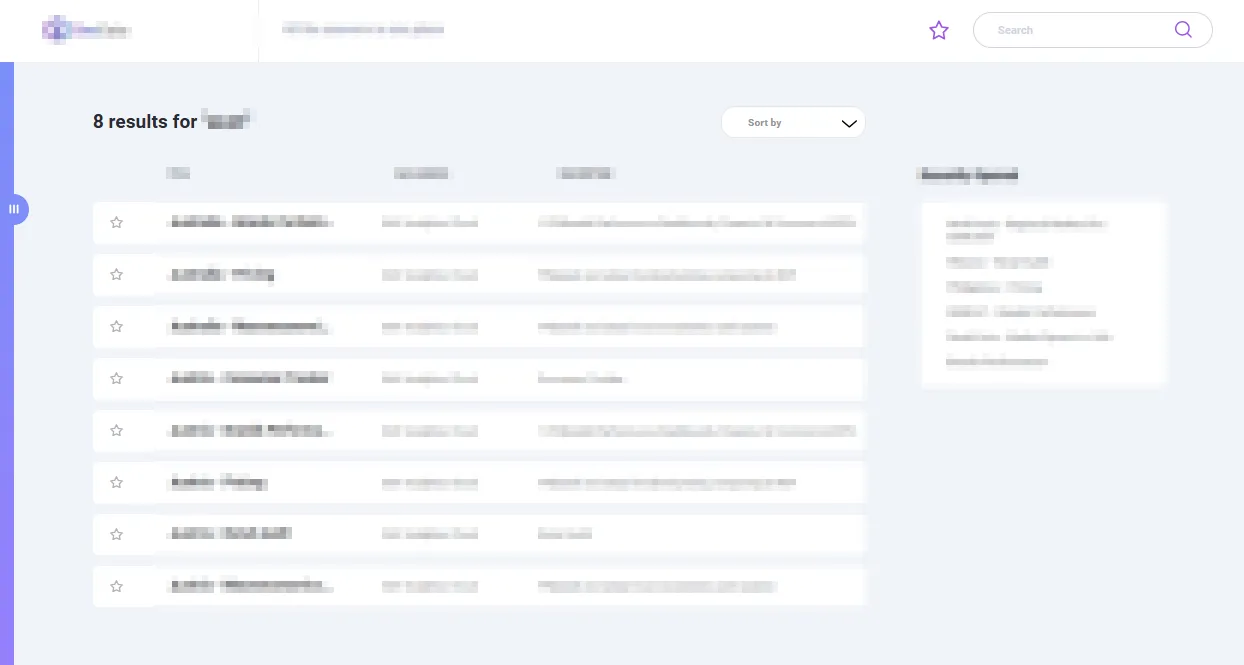Viewport: 1244px width, 665px height.
Task: Favorite the eighth and last result row's star
Action: coord(116,586)
